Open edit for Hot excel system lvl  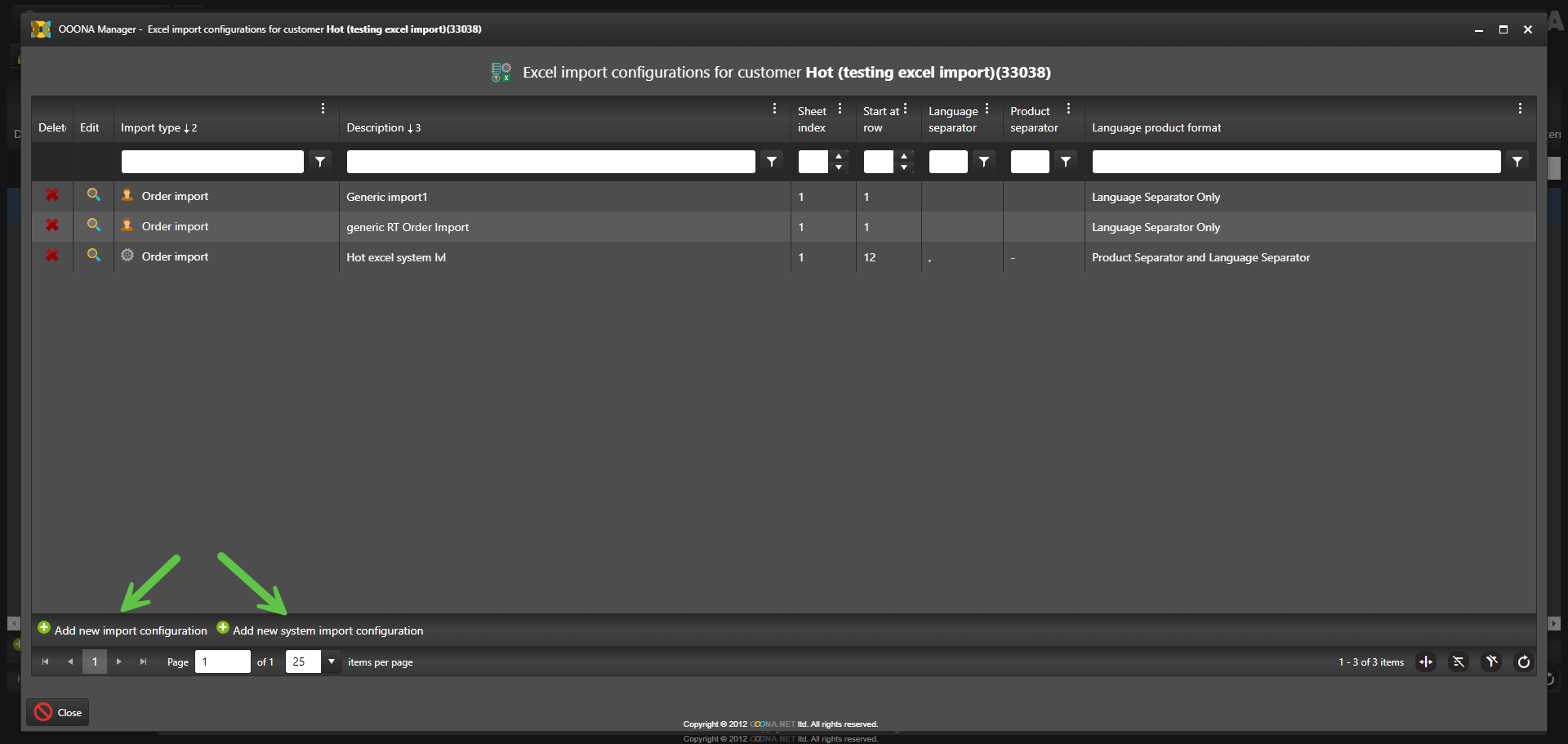[x=94, y=256]
